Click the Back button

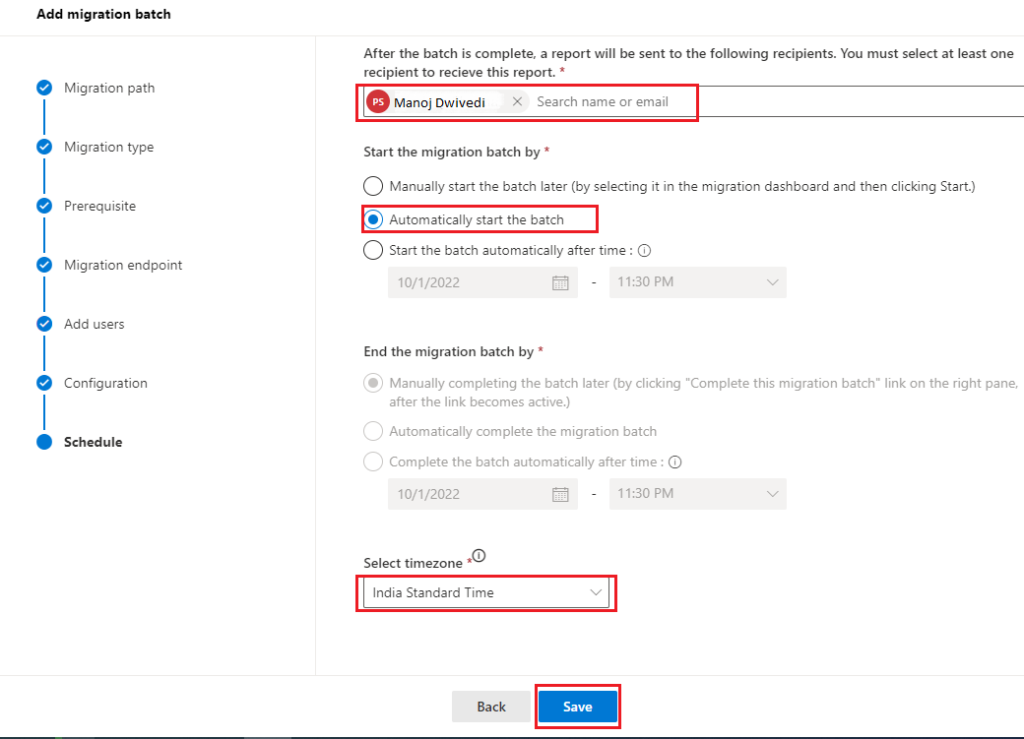(x=491, y=706)
